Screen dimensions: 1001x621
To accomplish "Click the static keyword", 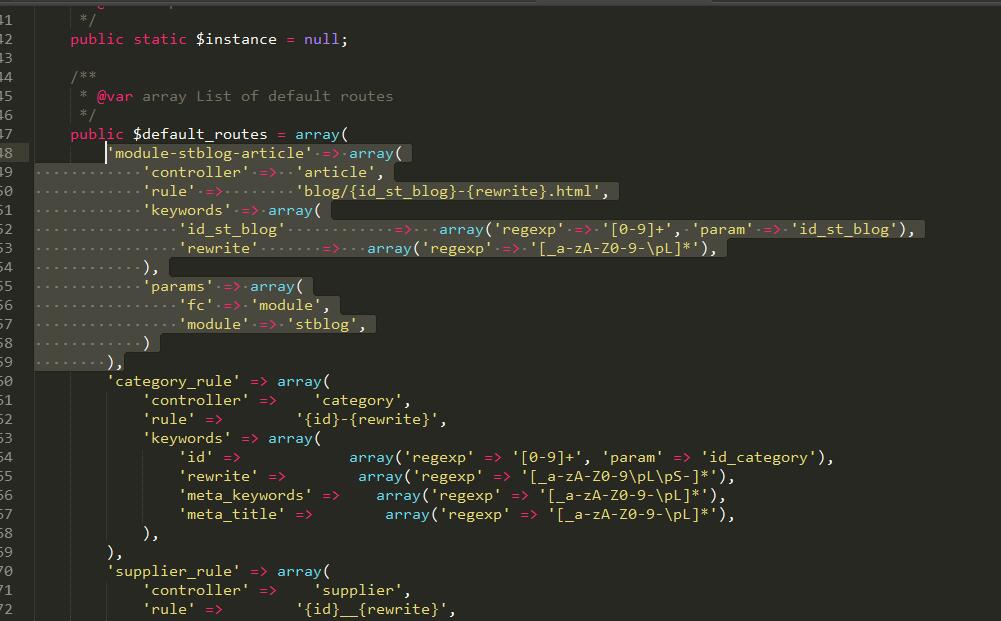I will click(160, 40).
